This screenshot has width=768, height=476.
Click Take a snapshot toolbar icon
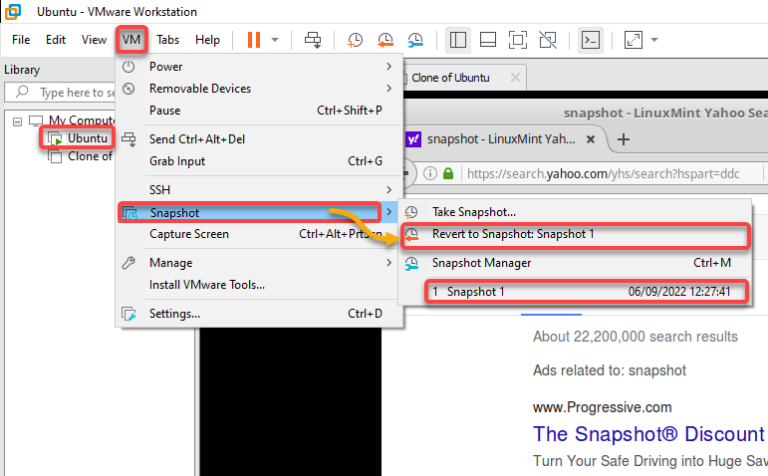tap(355, 40)
